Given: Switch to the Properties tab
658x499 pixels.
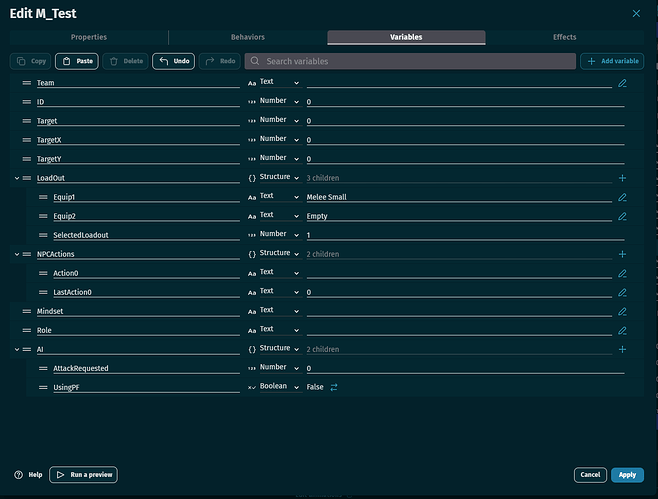Looking at the screenshot, I should (x=89, y=37).
